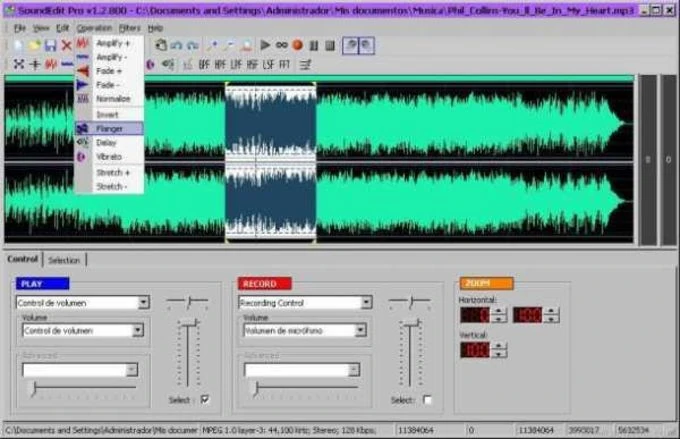Open the View menu
Viewport: 680px width, 439px height.
(x=41, y=28)
